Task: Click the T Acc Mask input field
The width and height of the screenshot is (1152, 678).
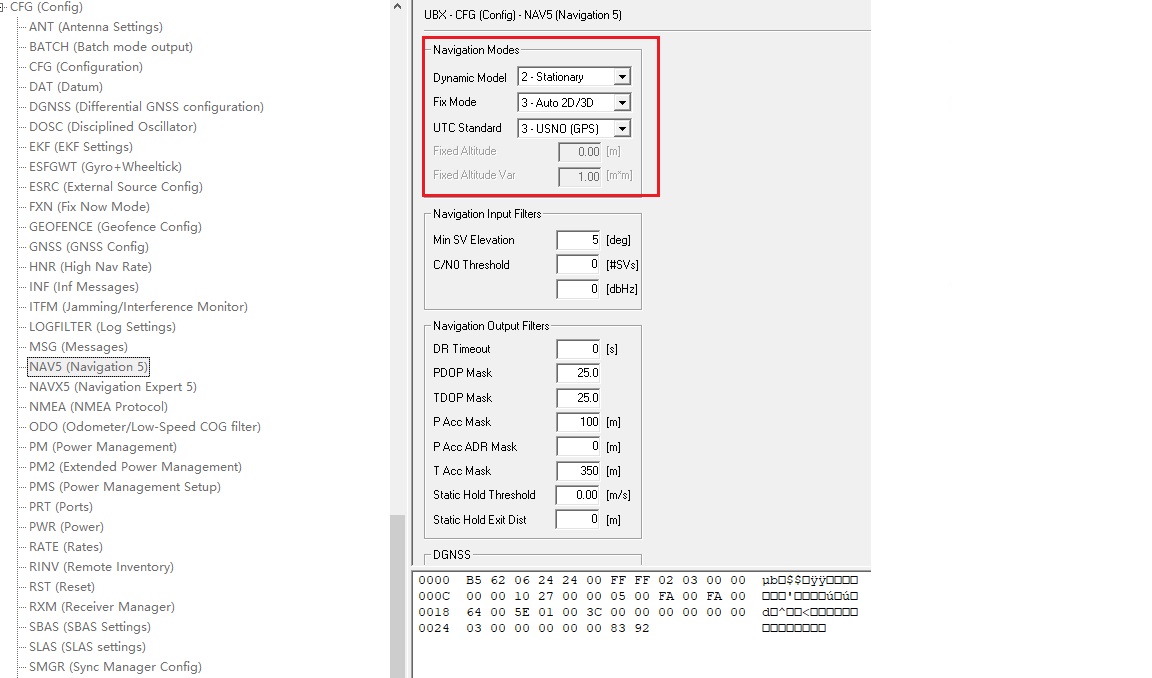Action: click(575, 470)
